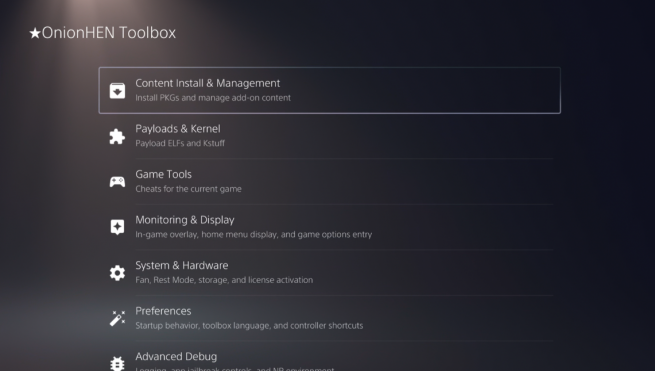
Task: Open the Payloads & Kernel entry
Action: pyautogui.click(x=330, y=136)
